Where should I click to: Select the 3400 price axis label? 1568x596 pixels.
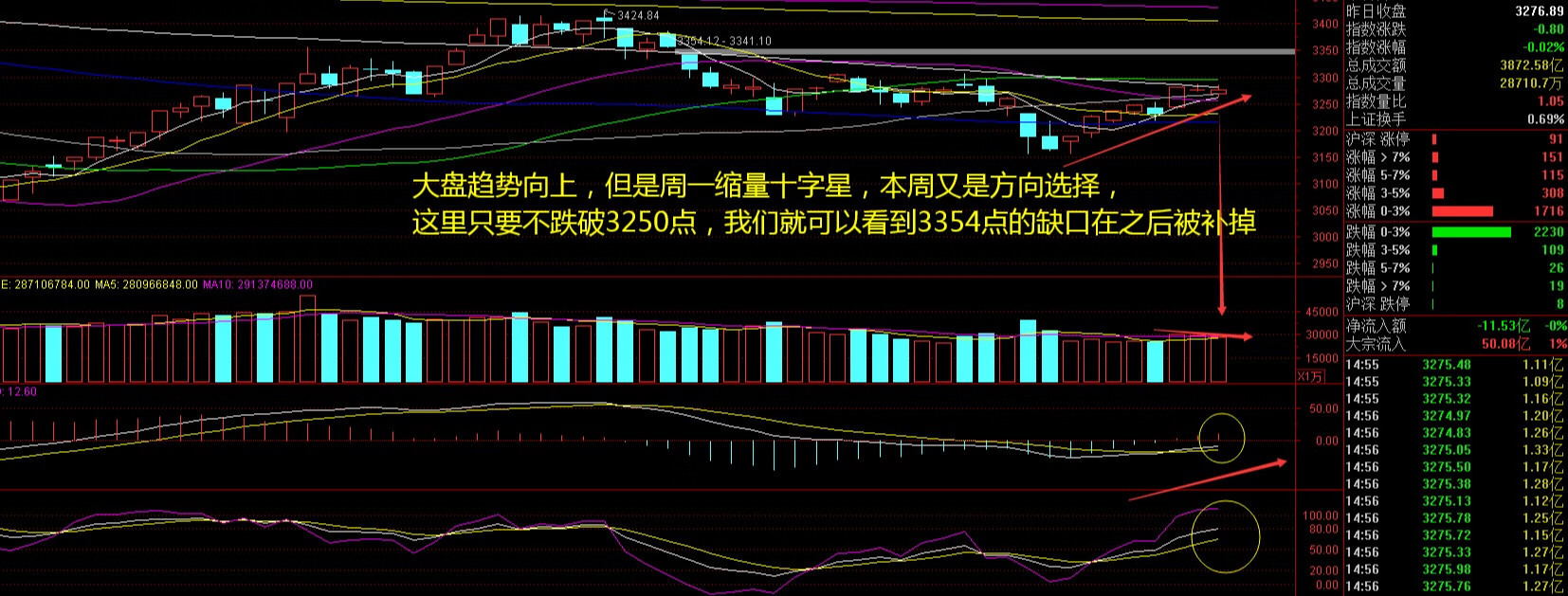[1325, 25]
